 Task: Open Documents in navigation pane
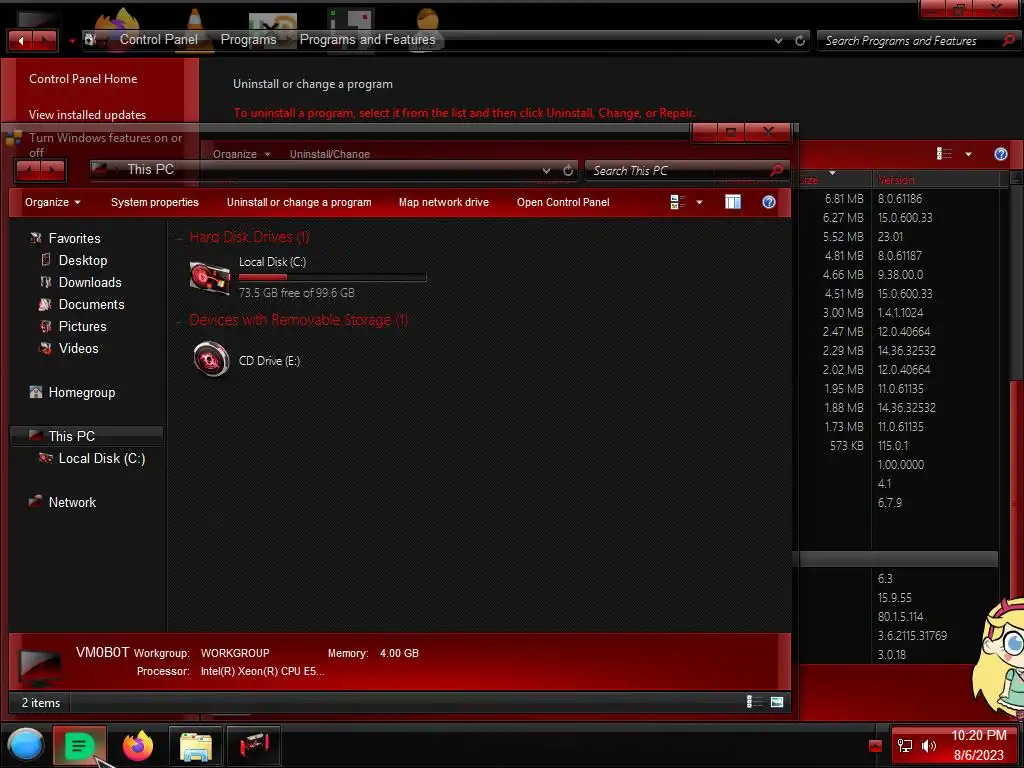pyautogui.click(x=91, y=304)
